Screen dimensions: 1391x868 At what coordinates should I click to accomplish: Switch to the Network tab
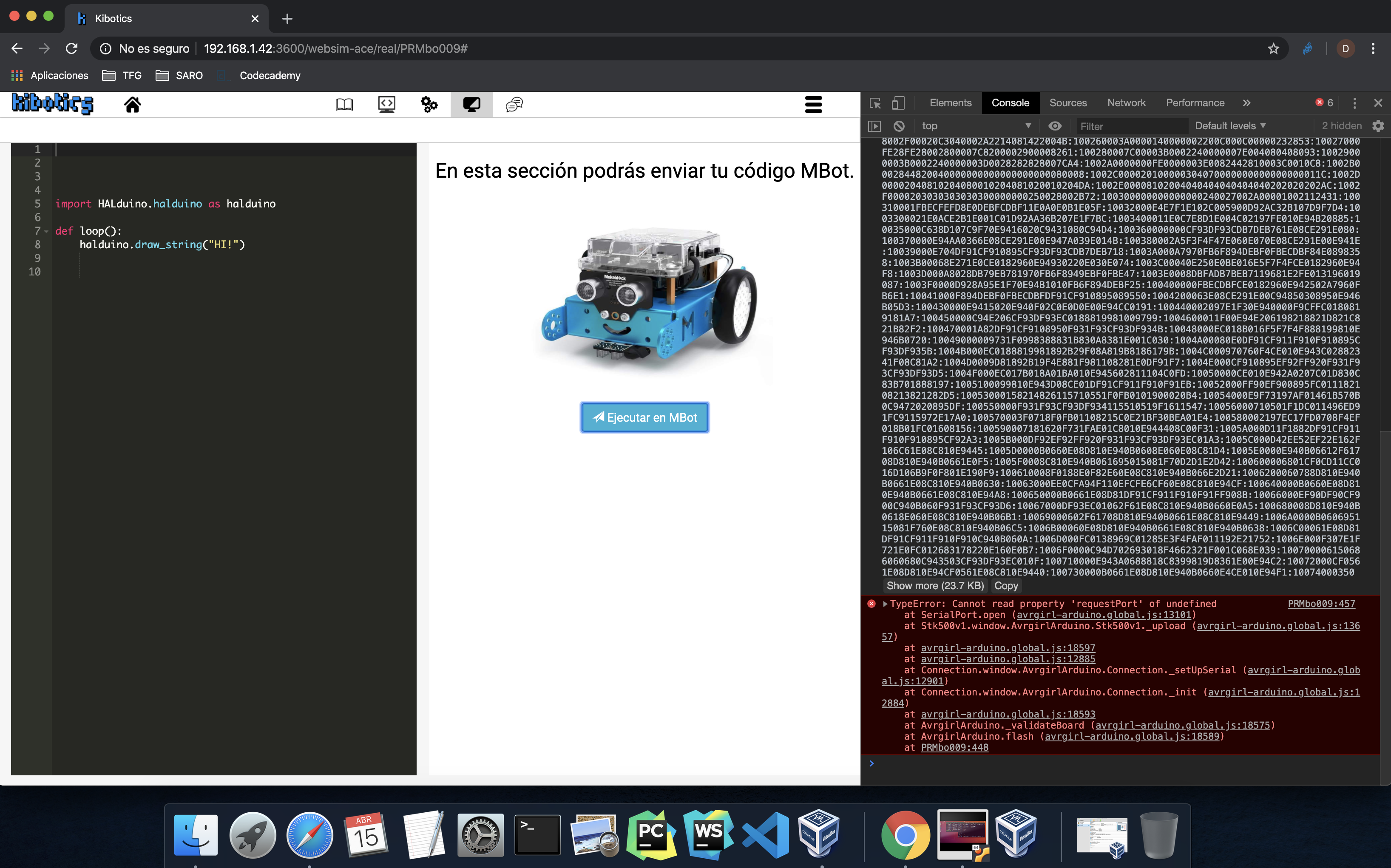(x=1126, y=103)
